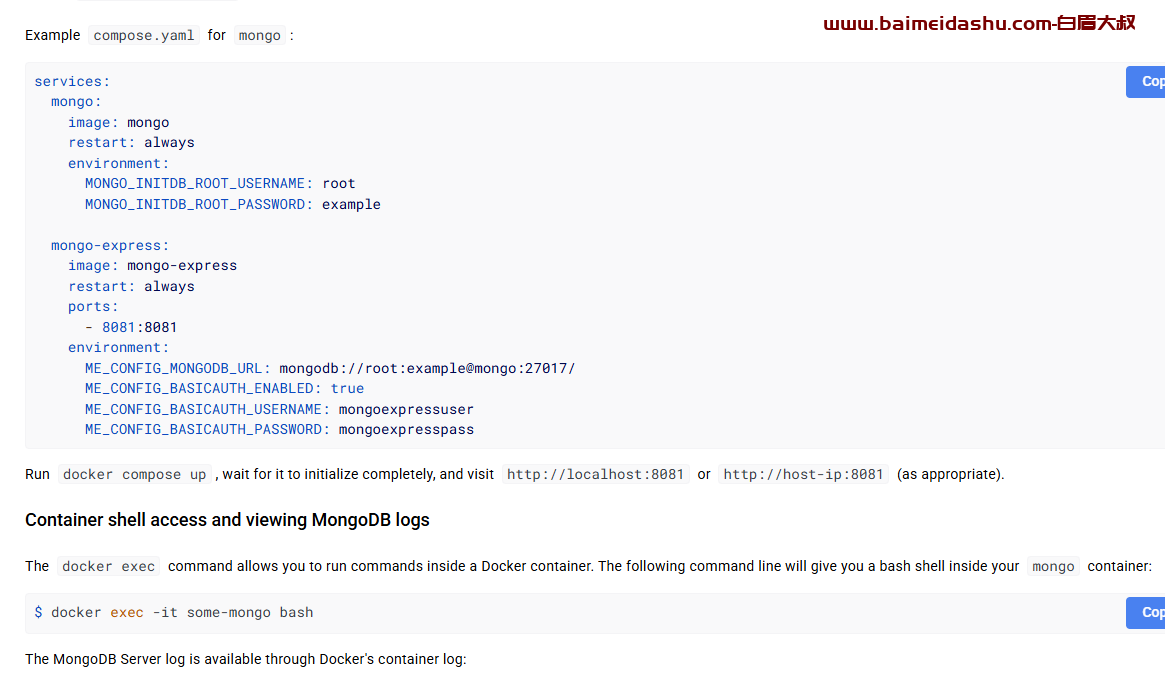Click the inline 'mongo' code after 'for'

pos(259,35)
